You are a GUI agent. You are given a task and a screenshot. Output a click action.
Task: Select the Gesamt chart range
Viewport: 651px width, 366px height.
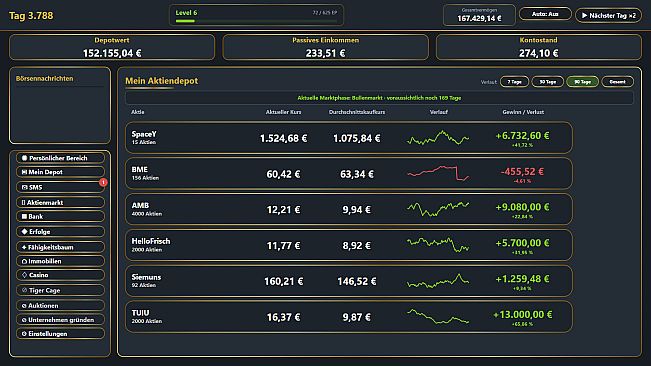tap(617, 82)
